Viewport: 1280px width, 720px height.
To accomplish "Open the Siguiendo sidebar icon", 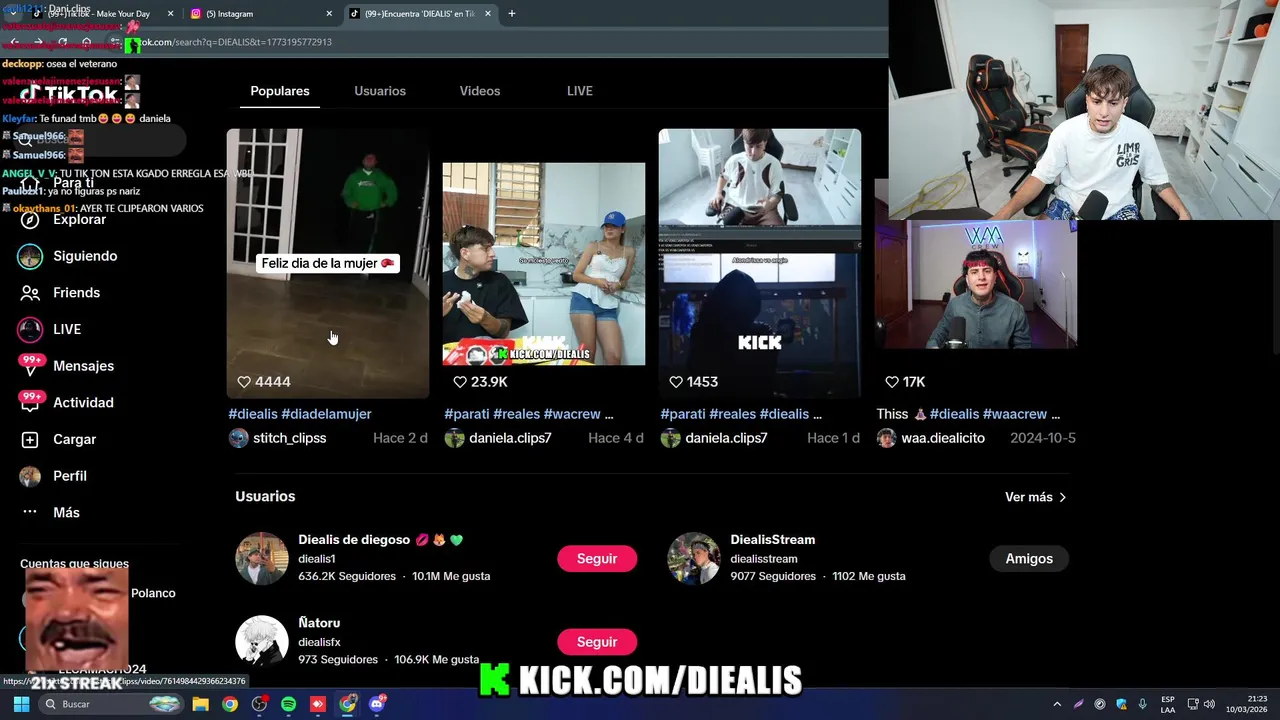I will (30, 256).
